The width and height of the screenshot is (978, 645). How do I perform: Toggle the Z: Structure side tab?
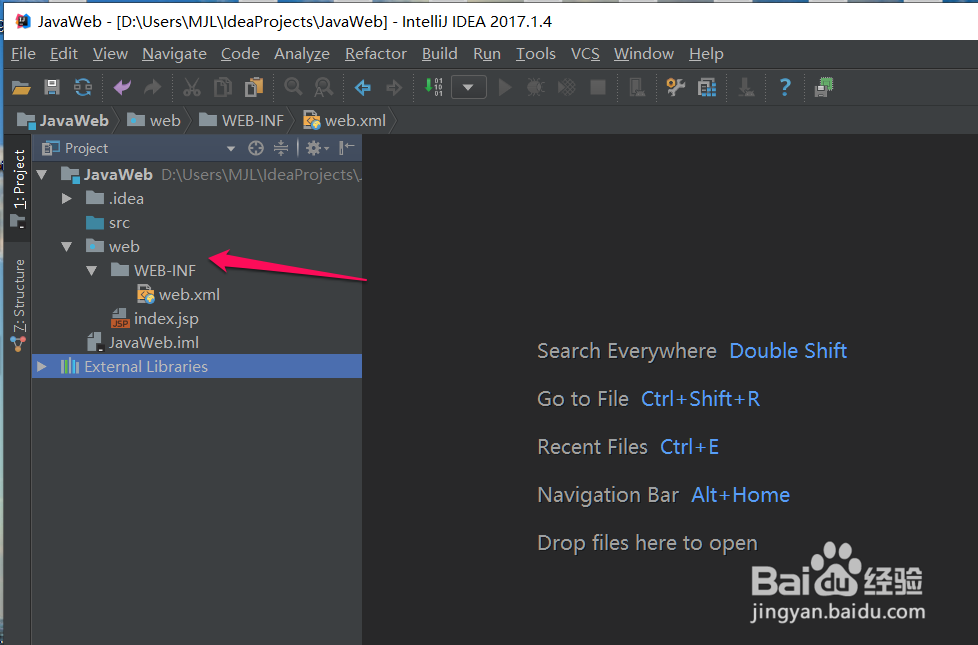[19, 304]
